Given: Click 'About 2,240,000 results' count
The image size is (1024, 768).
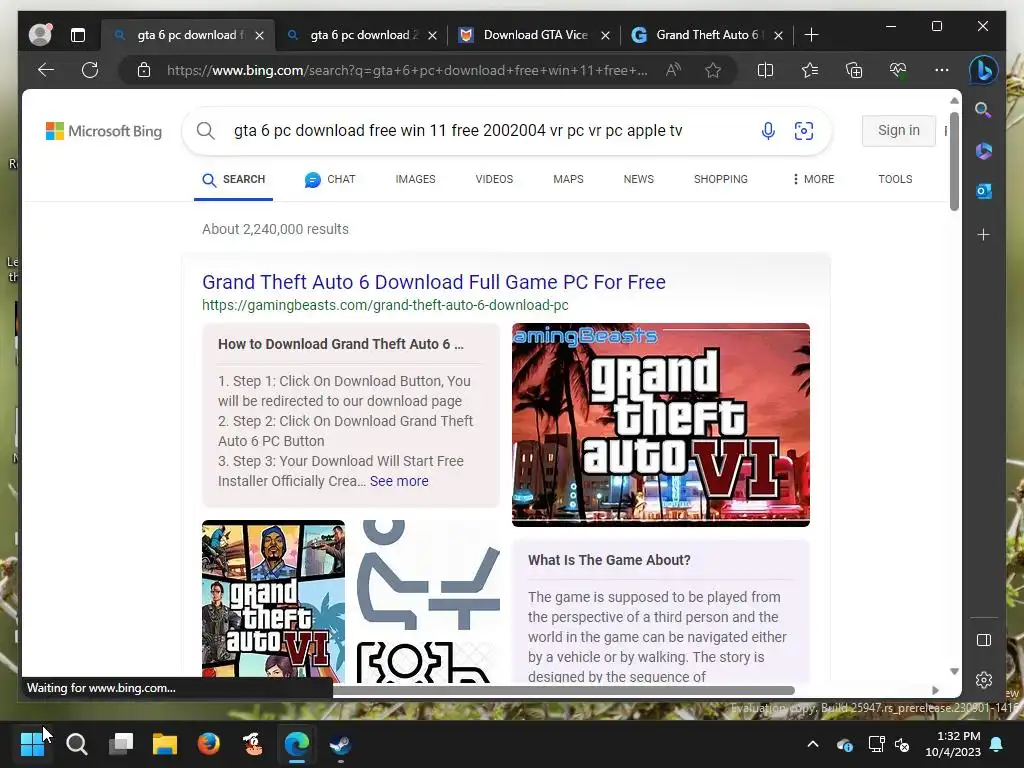Looking at the screenshot, I should (x=275, y=229).
